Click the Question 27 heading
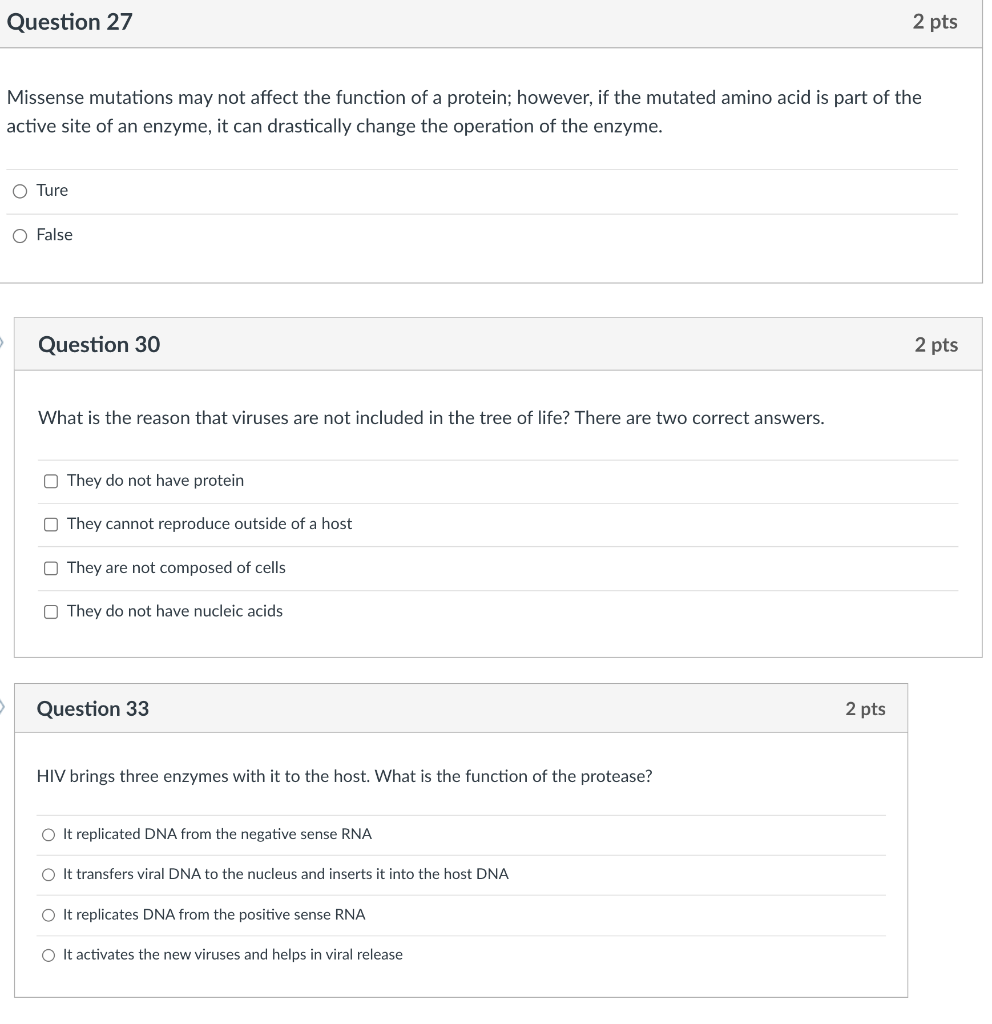The image size is (992, 1024). (x=69, y=22)
